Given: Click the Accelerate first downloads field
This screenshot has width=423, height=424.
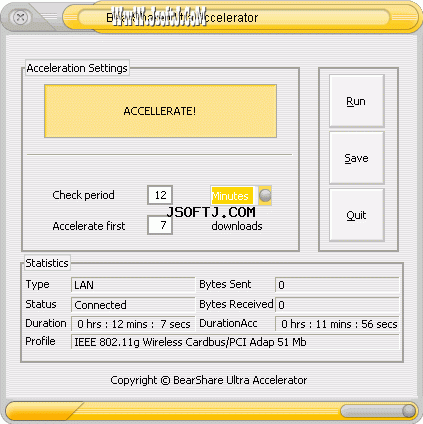Looking at the screenshot, I should pyautogui.click(x=160, y=225).
